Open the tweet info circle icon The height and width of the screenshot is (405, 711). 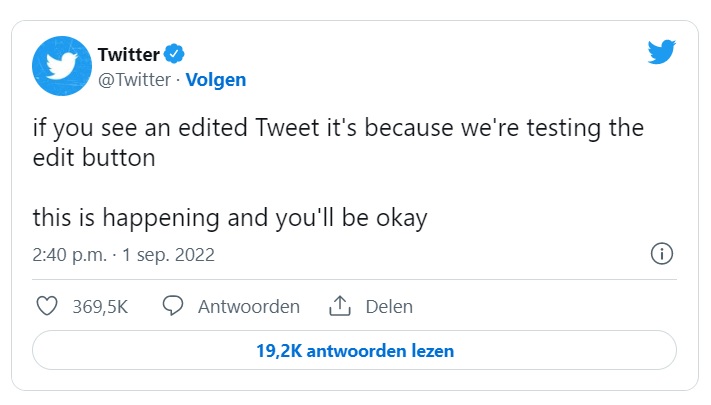coord(661,254)
